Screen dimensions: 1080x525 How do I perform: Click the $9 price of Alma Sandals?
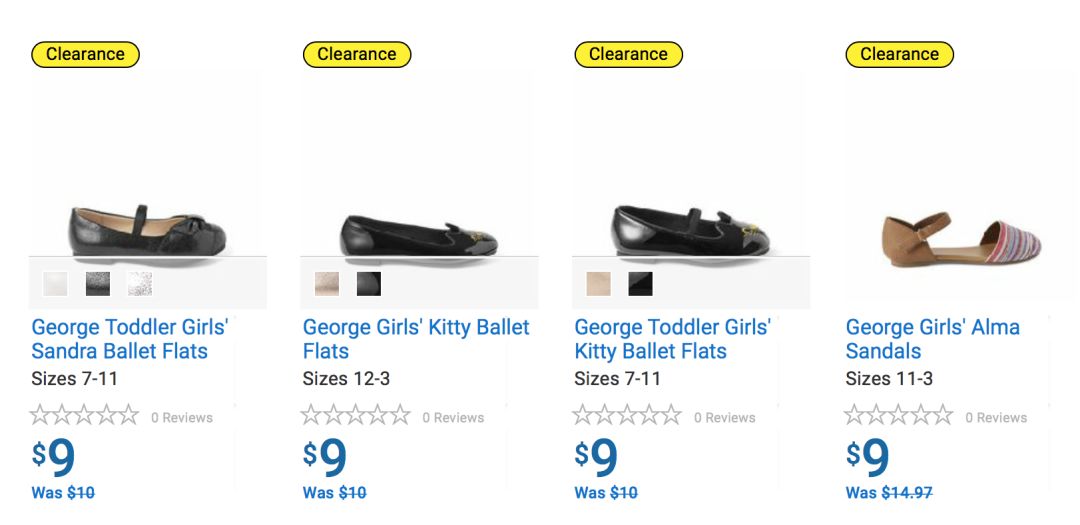(x=867, y=458)
